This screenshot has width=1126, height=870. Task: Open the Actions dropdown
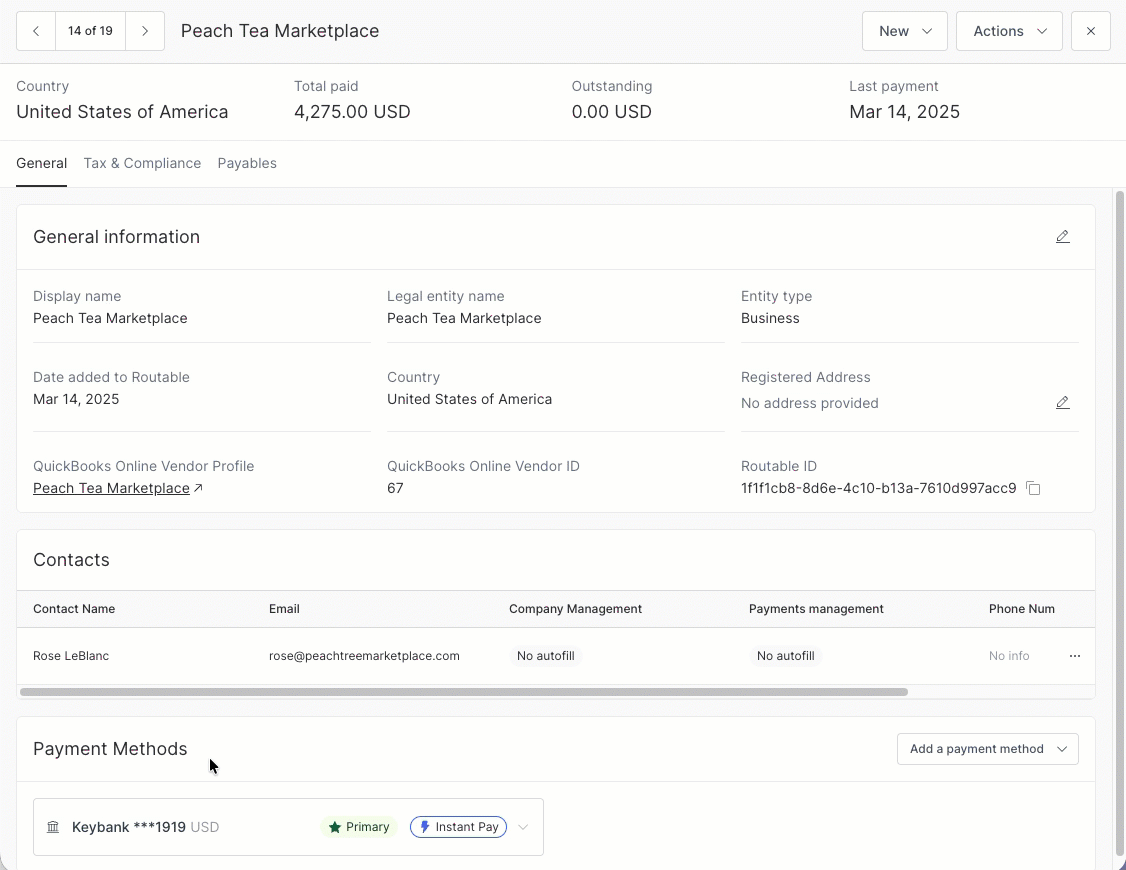1009,31
